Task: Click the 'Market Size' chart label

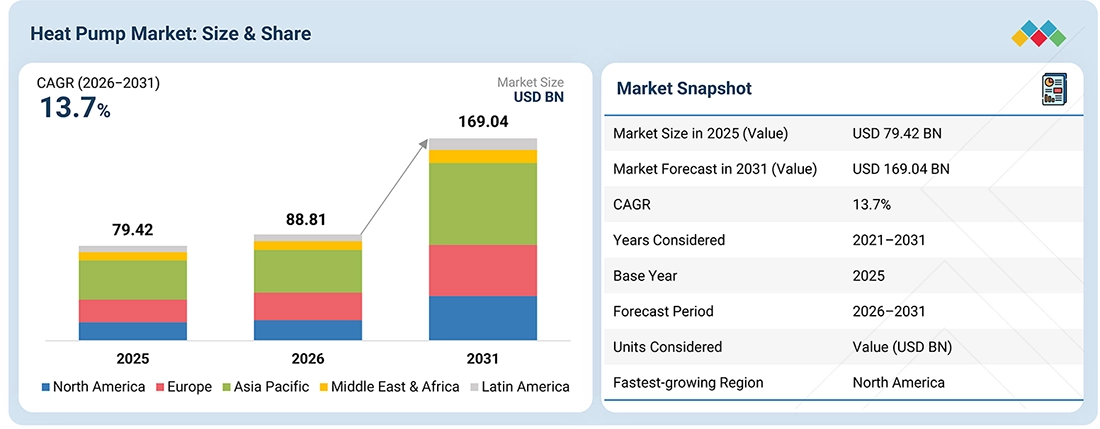Action: click(x=530, y=83)
